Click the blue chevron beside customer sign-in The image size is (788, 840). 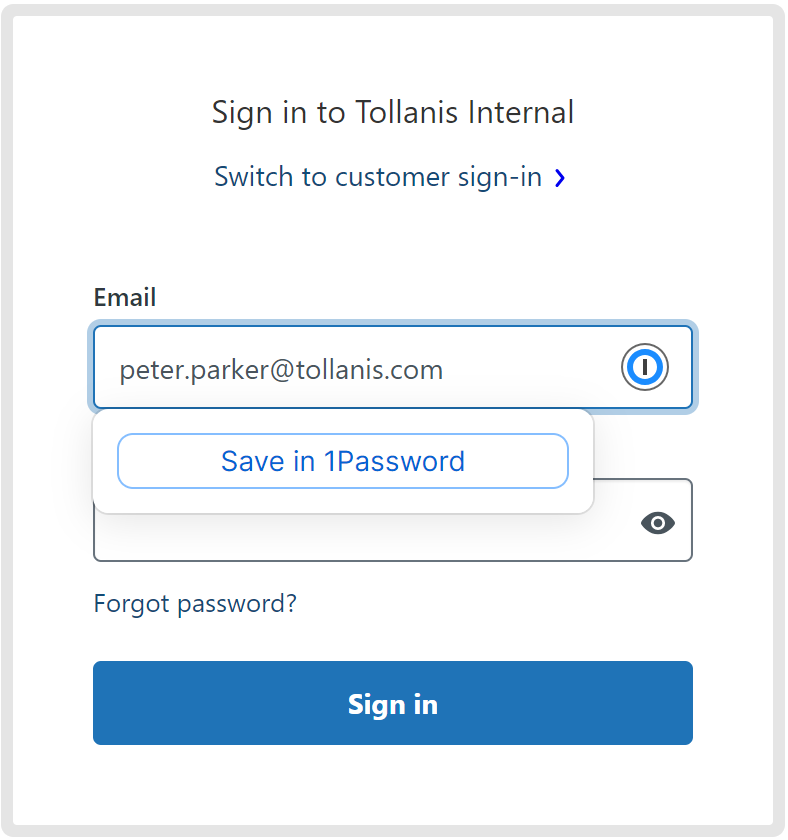click(560, 178)
